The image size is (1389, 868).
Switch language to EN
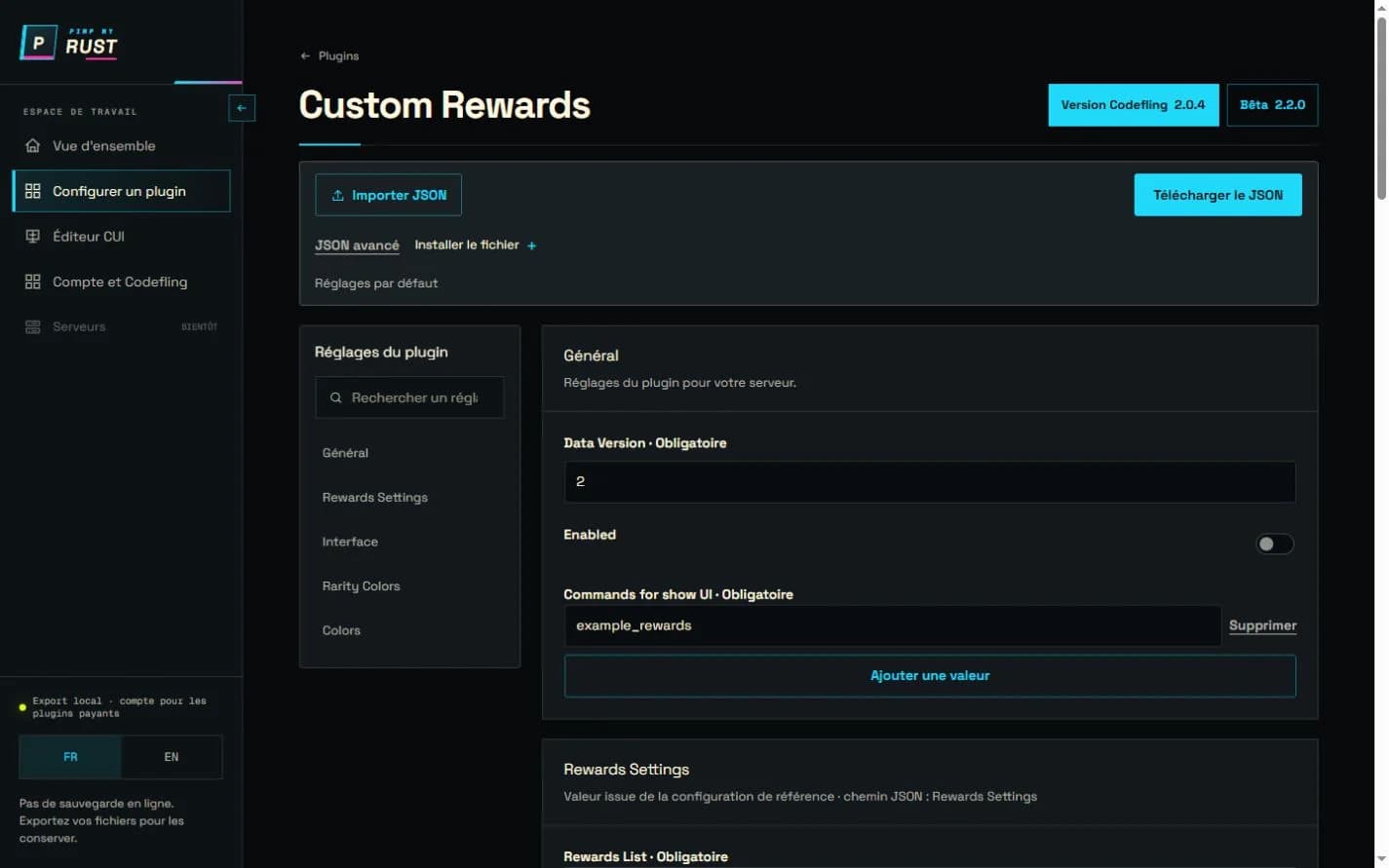[172, 757]
